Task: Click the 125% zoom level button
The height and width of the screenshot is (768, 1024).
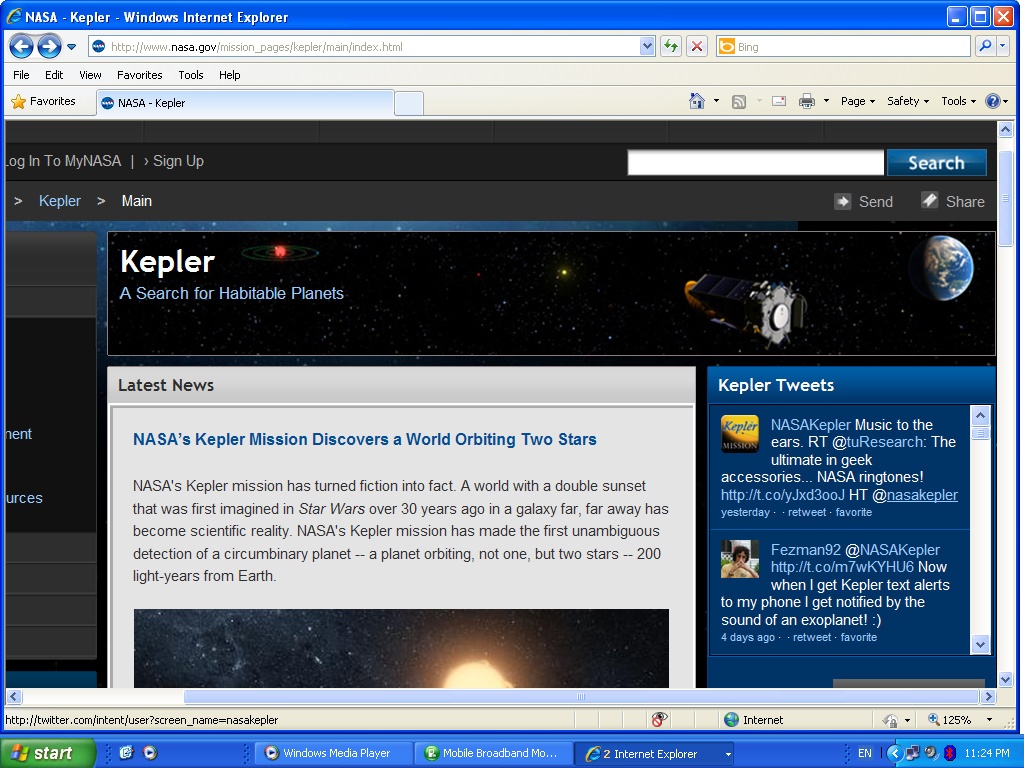Action: [x=950, y=720]
